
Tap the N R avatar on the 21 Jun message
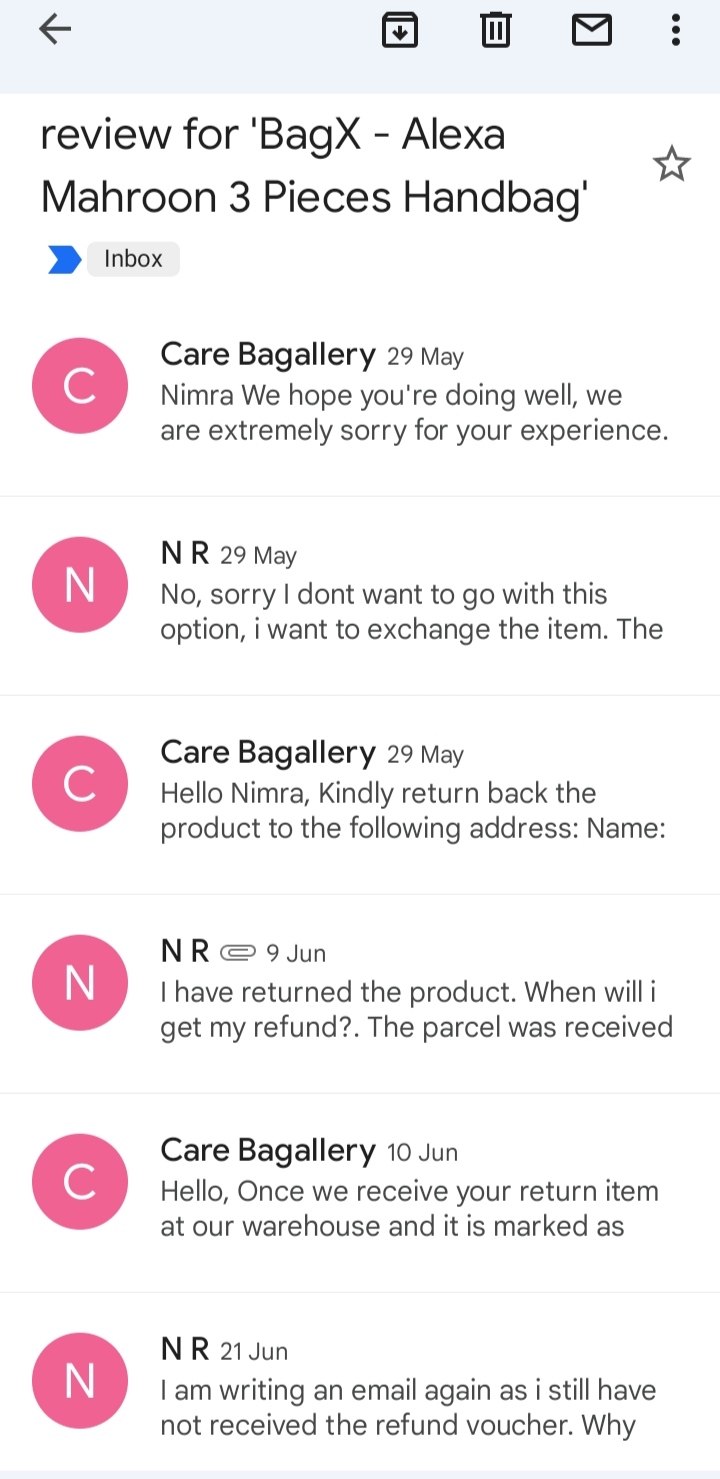(x=80, y=1381)
